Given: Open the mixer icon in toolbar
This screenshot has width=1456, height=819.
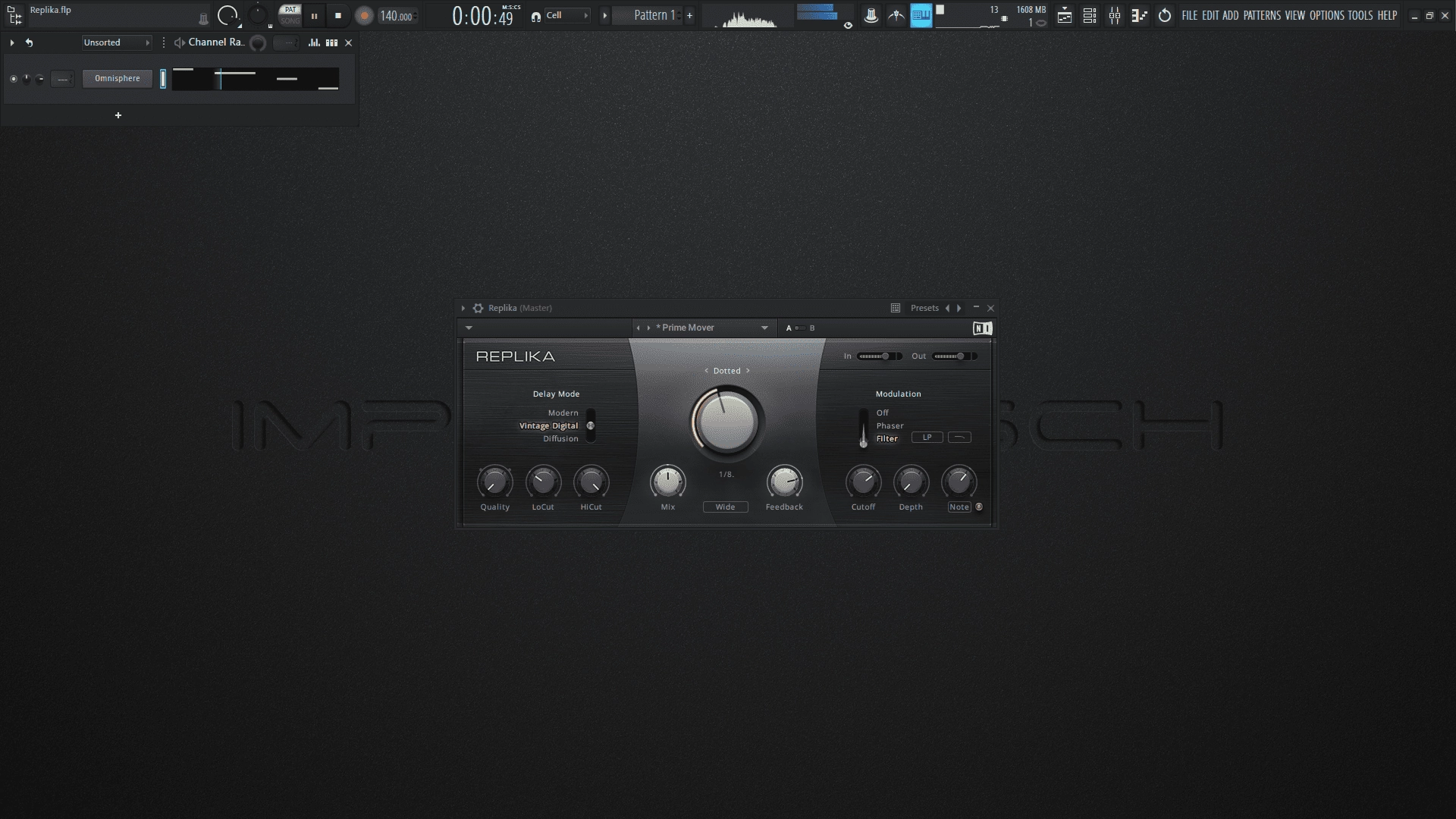Looking at the screenshot, I should pyautogui.click(x=1115, y=15).
